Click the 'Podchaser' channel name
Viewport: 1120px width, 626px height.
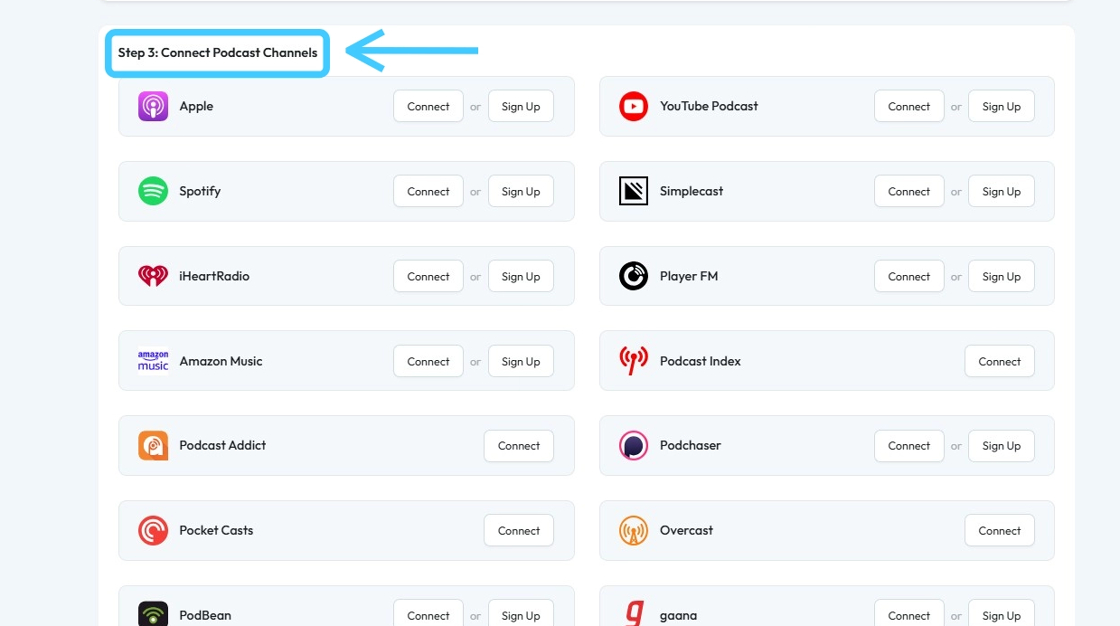[x=690, y=445]
